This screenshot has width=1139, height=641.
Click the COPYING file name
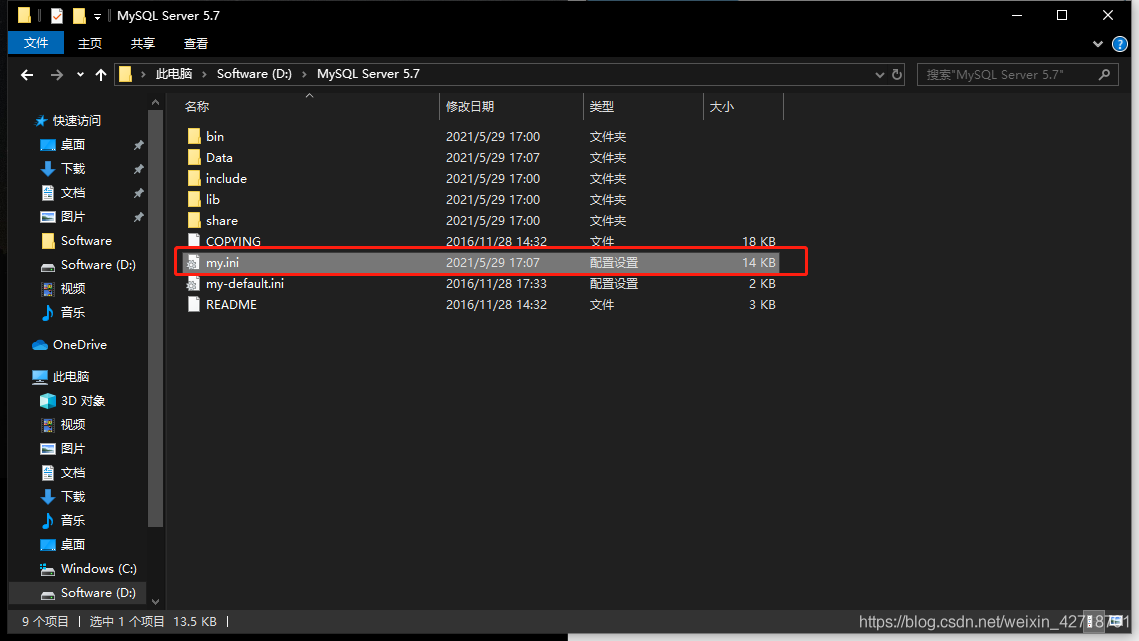tap(233, 241)
